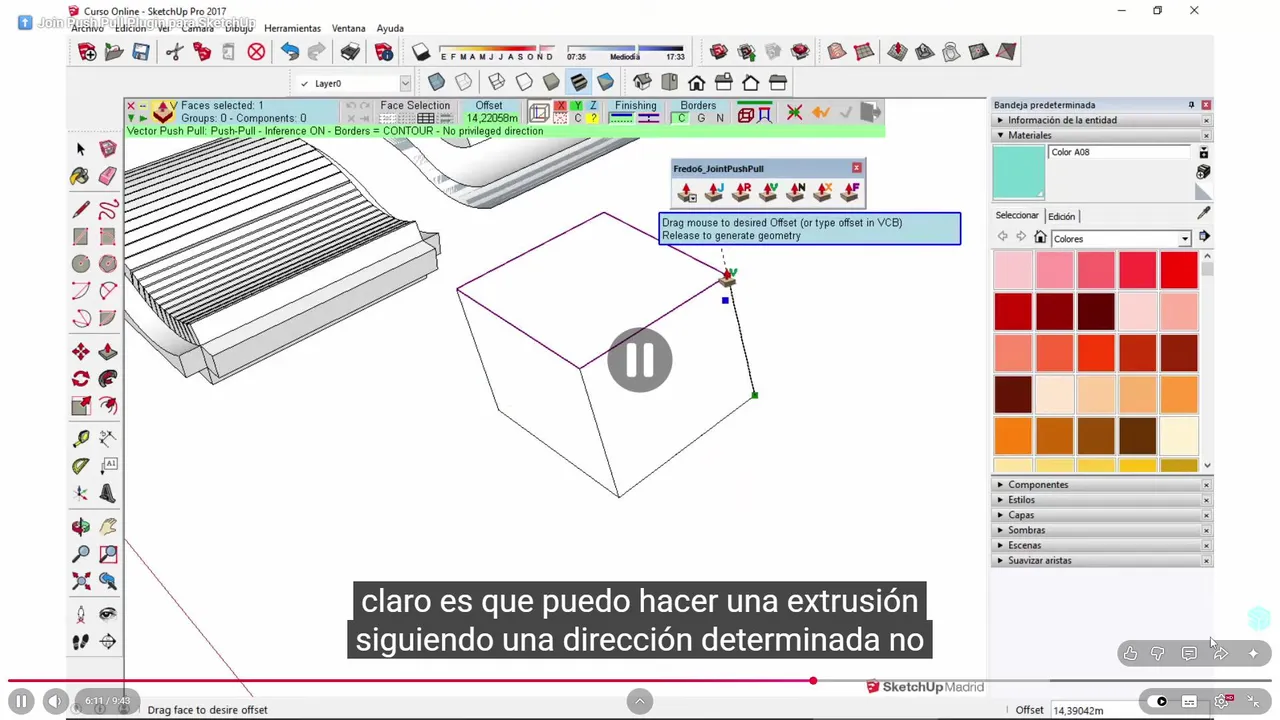This screenshot has width=1280, height=720.
Task: Open the Ventana menu
Action: coord(349,28)
